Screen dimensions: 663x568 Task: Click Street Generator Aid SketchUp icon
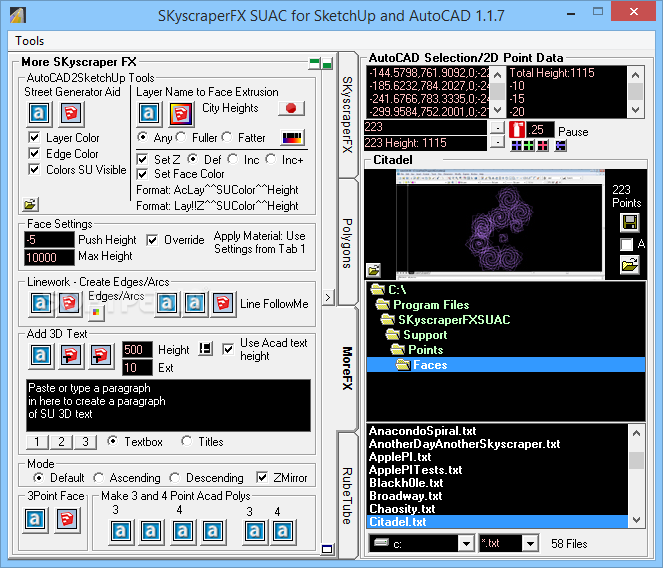coord(71,113)
